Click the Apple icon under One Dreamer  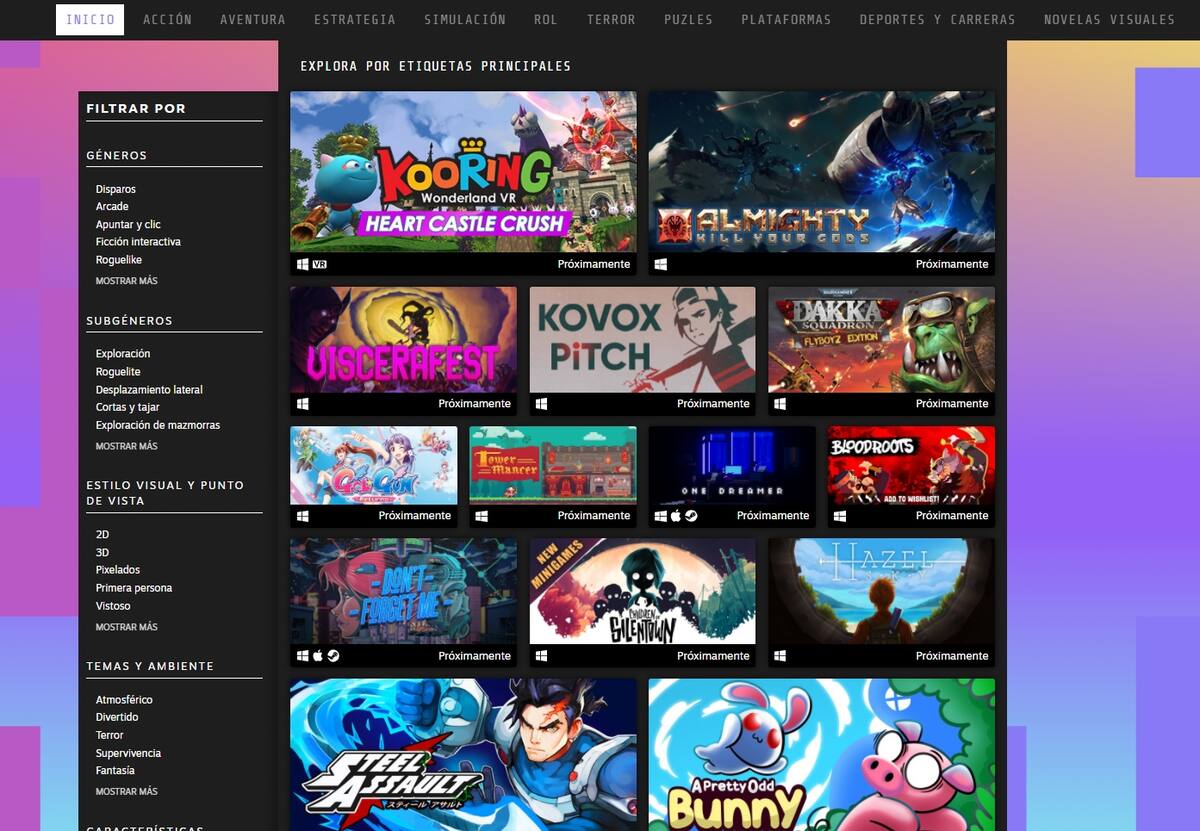click(x=676, y=516)
